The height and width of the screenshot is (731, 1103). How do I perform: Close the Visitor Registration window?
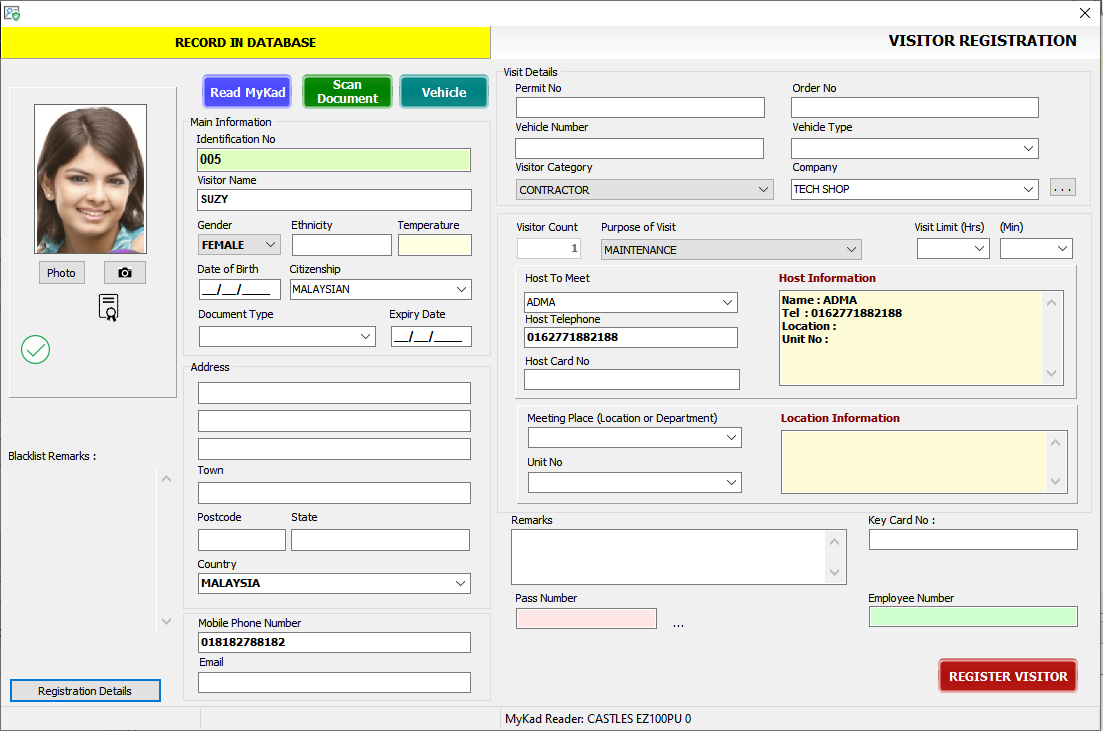point(1084,13)
